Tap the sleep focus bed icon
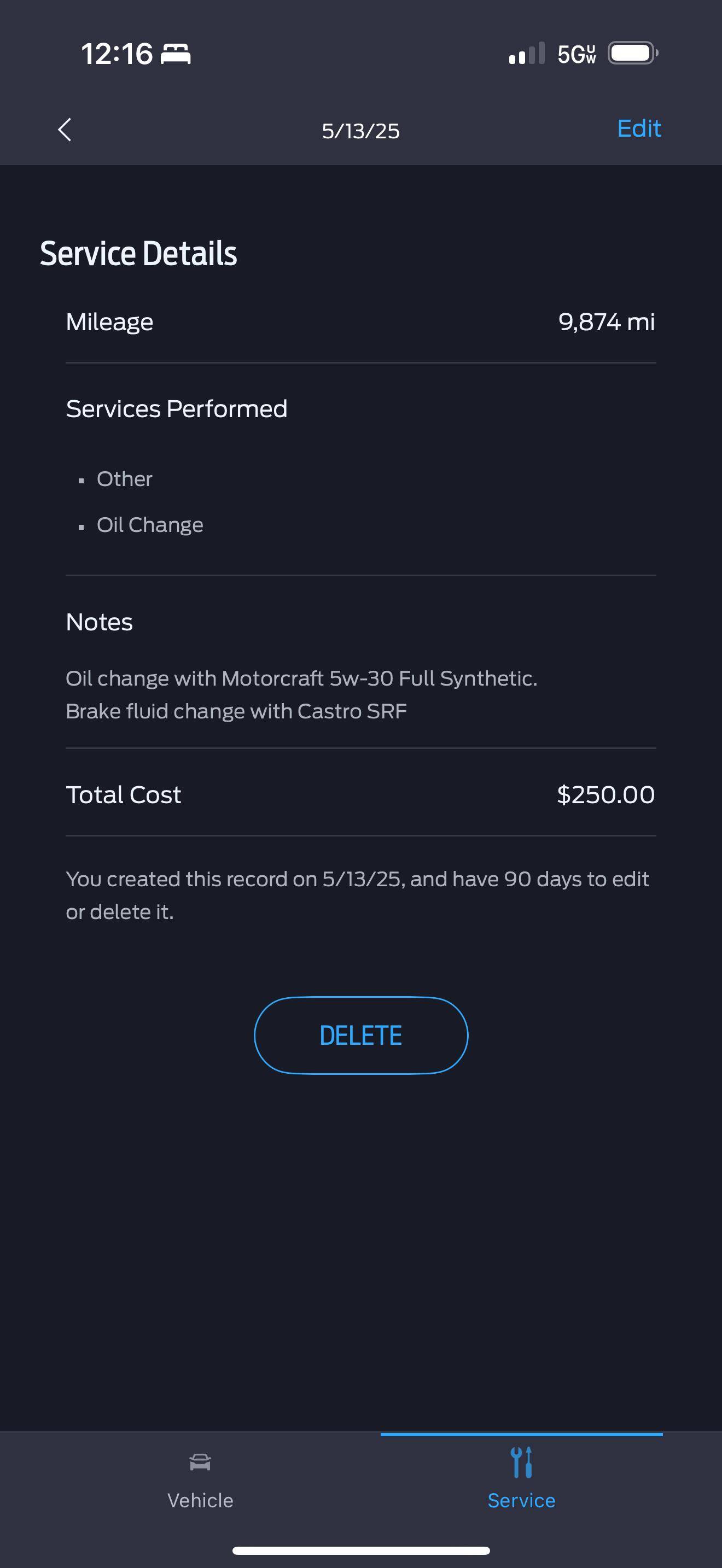 [176, 54]
